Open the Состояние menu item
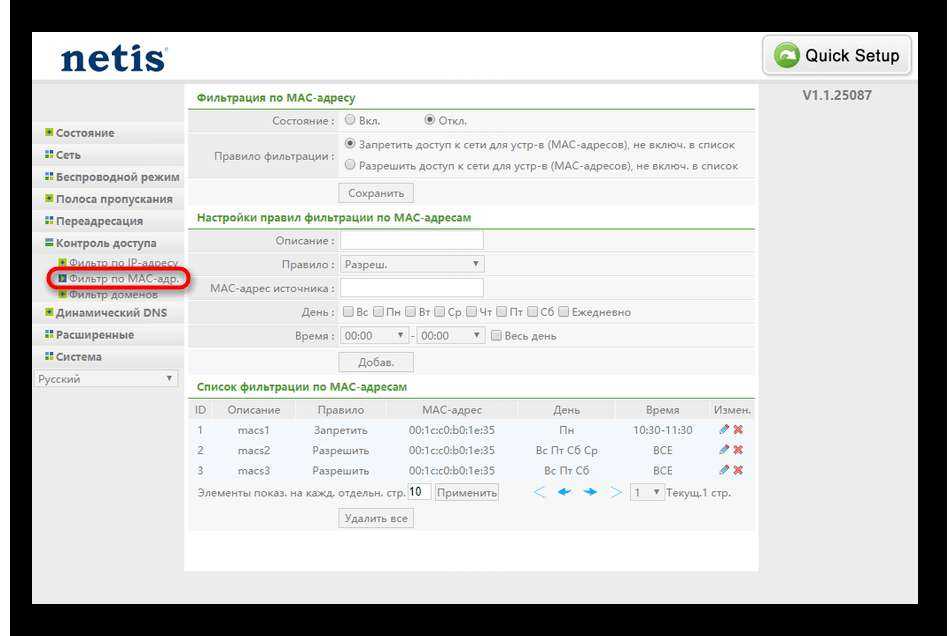 (85, 133)
